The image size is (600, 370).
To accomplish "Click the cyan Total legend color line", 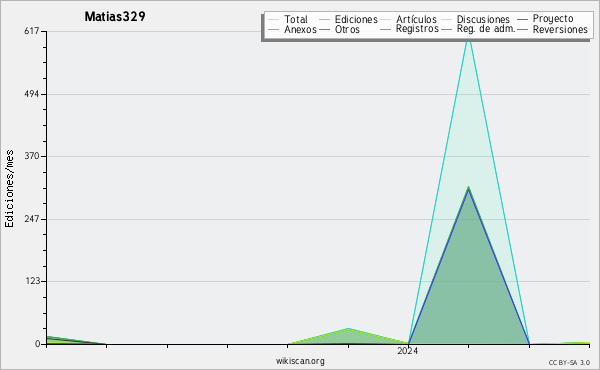I will [274, 20].
